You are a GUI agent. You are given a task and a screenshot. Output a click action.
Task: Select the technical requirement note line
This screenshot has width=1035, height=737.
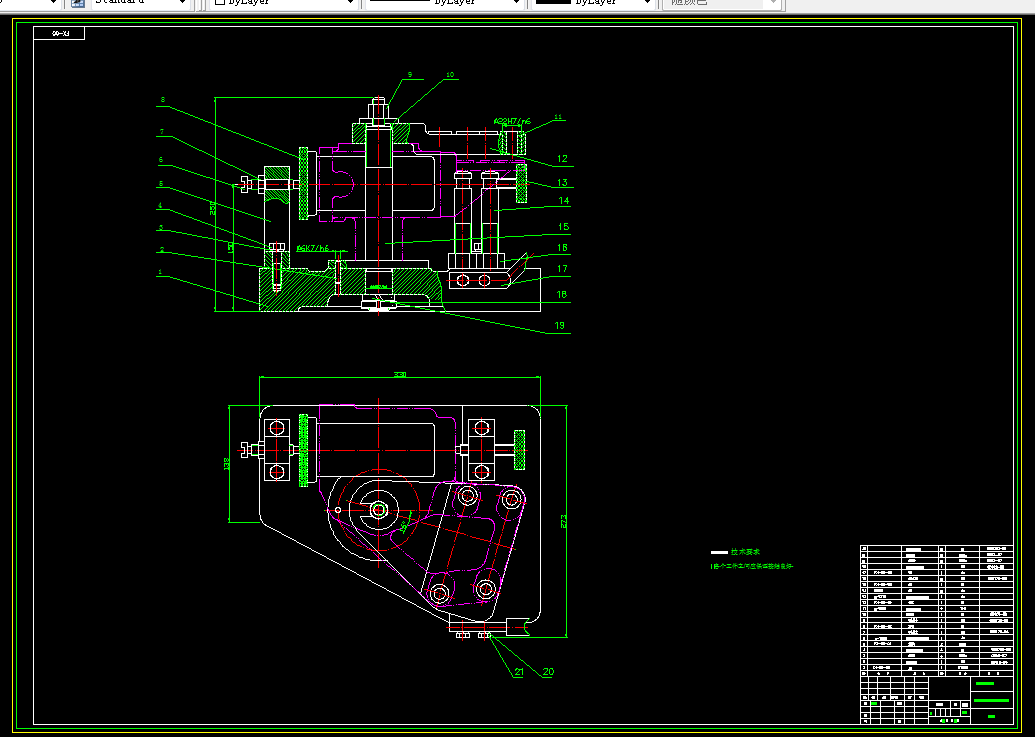[x=752, y=566]
